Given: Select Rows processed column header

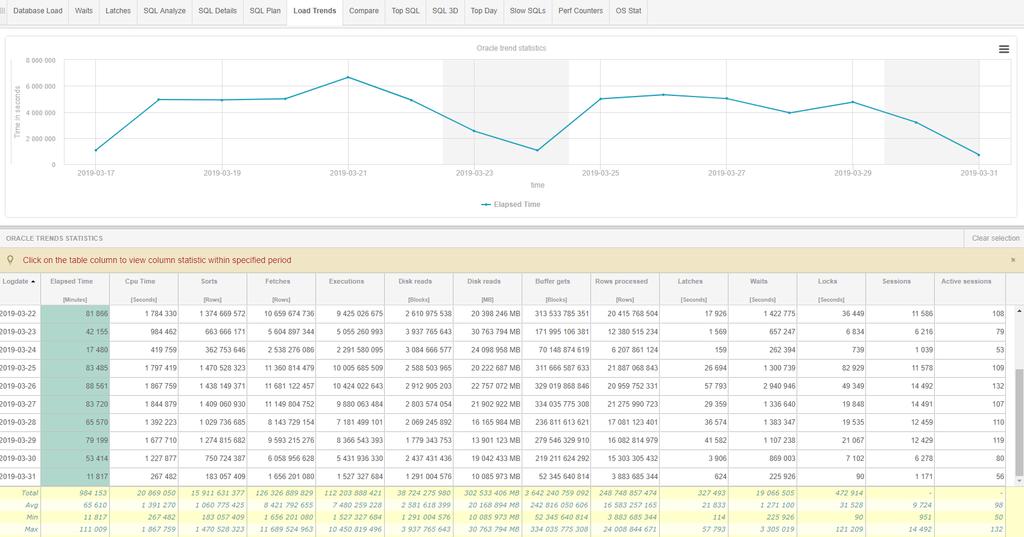Looking at the screenshot, I should pyautogui.click(x=625, y=289).
